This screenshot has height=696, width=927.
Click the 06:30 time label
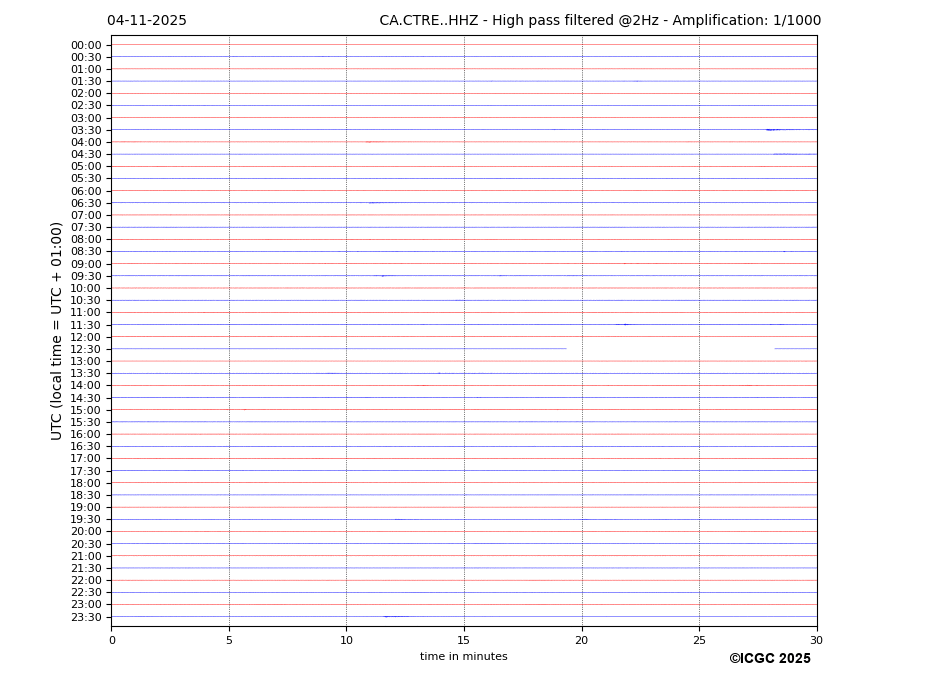(x=86, y=203)
